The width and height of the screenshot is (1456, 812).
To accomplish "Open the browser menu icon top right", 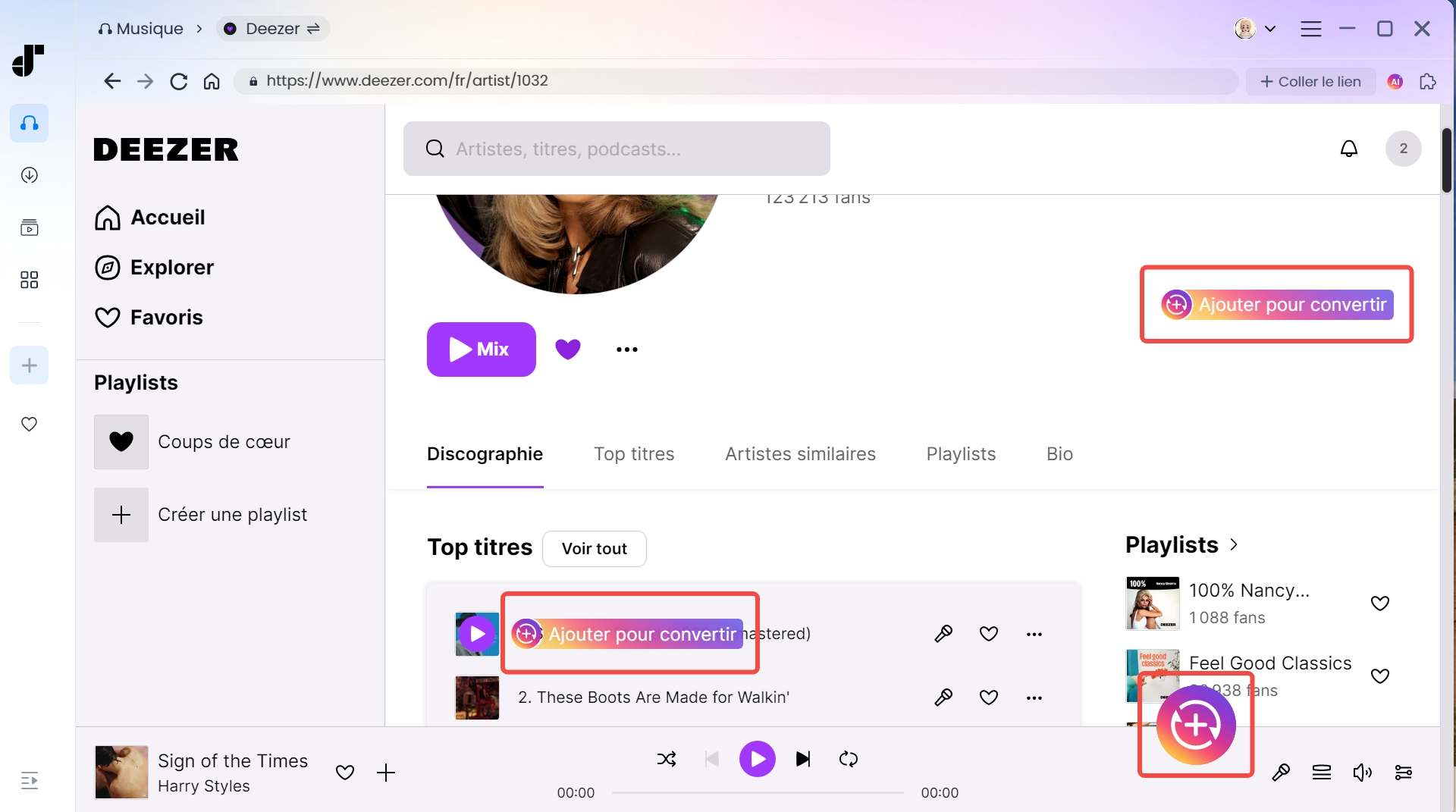I will coord(1311,28).
